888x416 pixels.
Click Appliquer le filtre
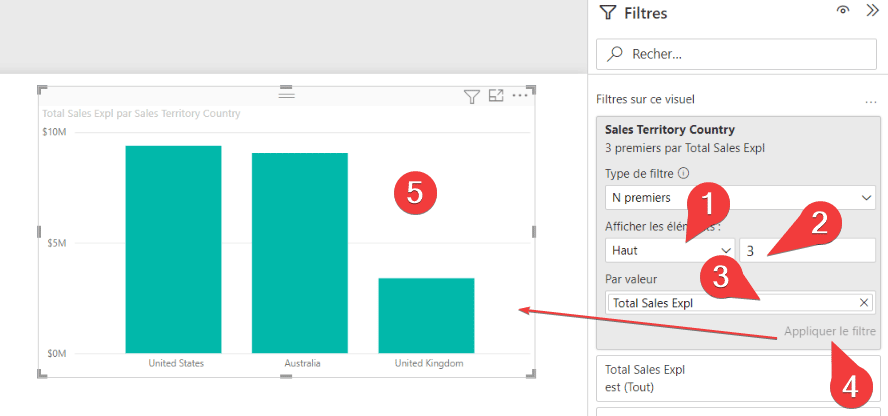click(830, 331)
